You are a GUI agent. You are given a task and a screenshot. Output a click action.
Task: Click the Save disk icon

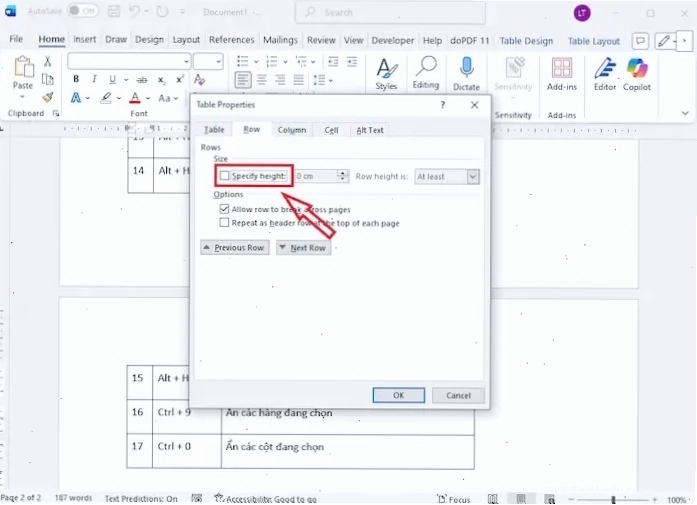point(114,12)
